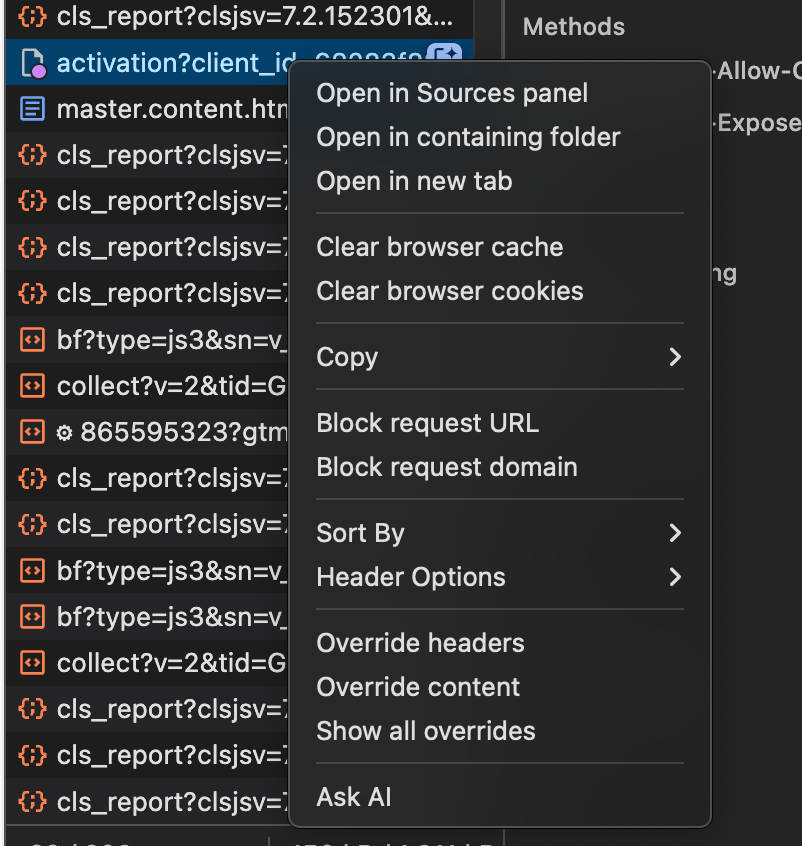Click the activation?client_id request file icon
Viewport: 802px width, 846px height.
click(33, 63)
